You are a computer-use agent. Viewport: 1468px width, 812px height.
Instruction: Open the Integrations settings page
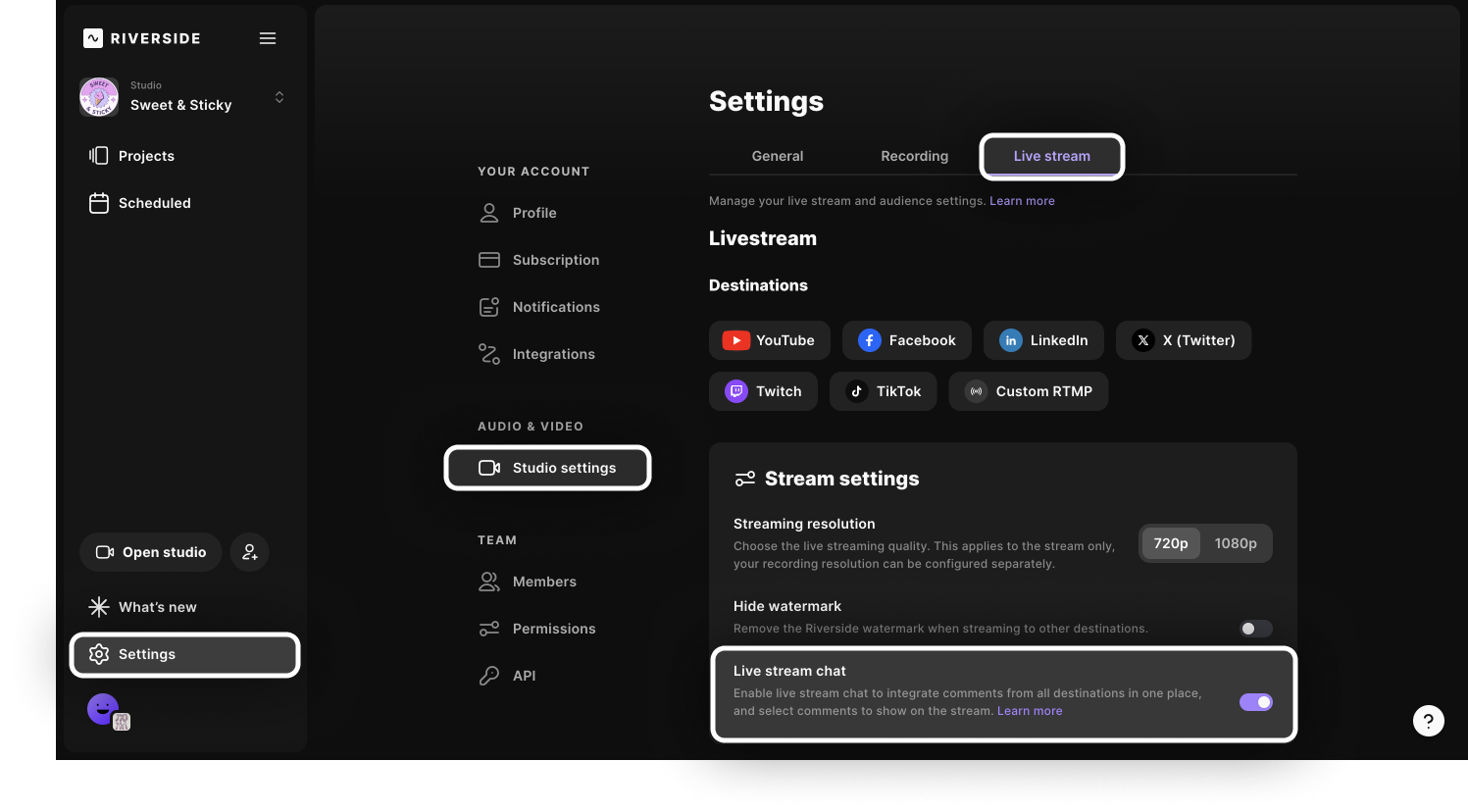537,354
